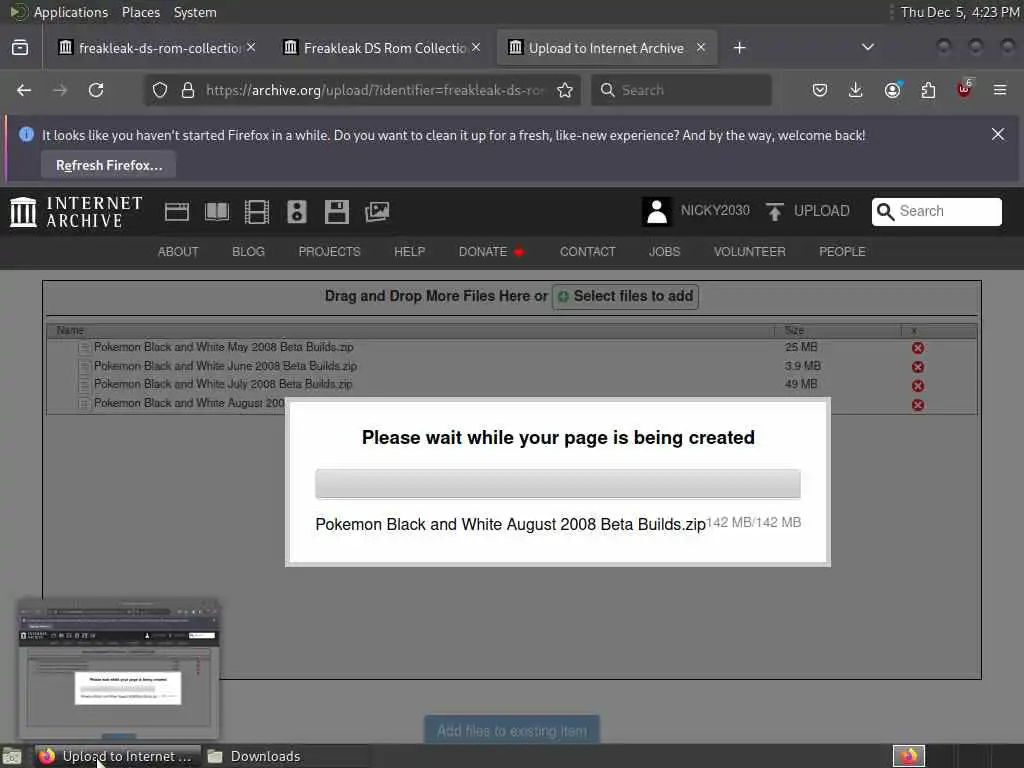
Task: Open the Texts book icon
Action: [217, 212]
